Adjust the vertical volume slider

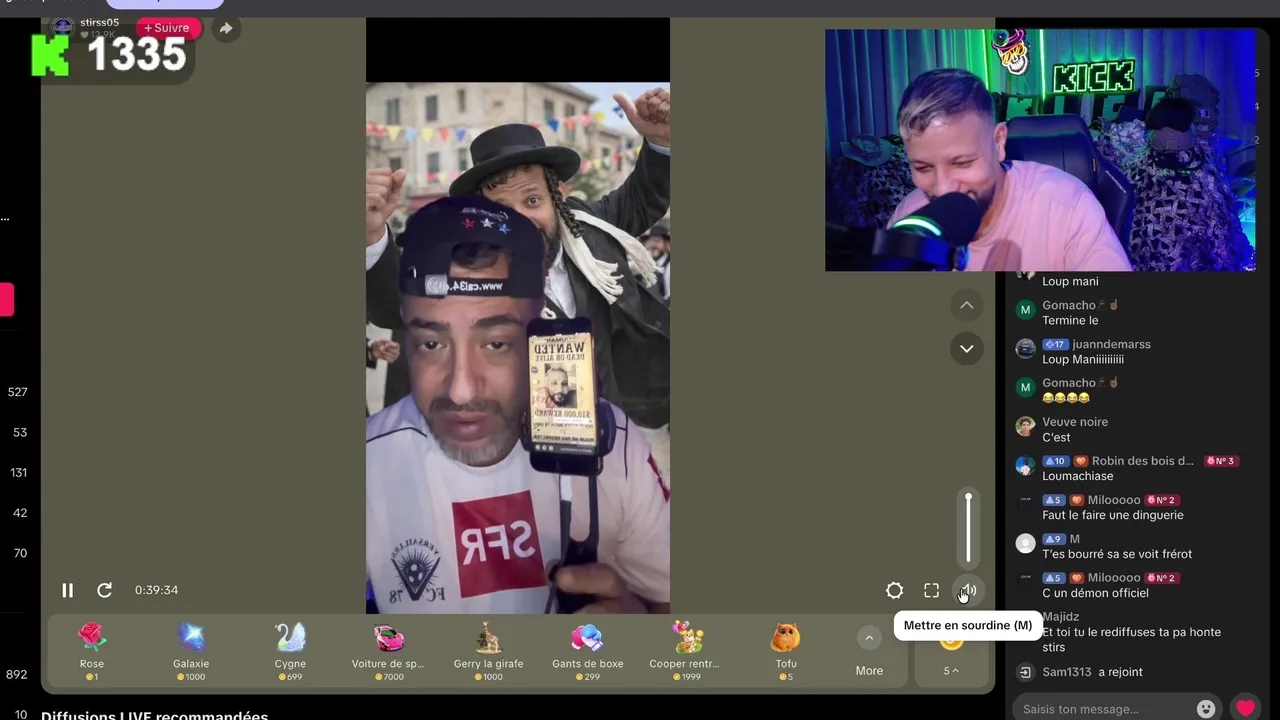[x=968, y=528]
